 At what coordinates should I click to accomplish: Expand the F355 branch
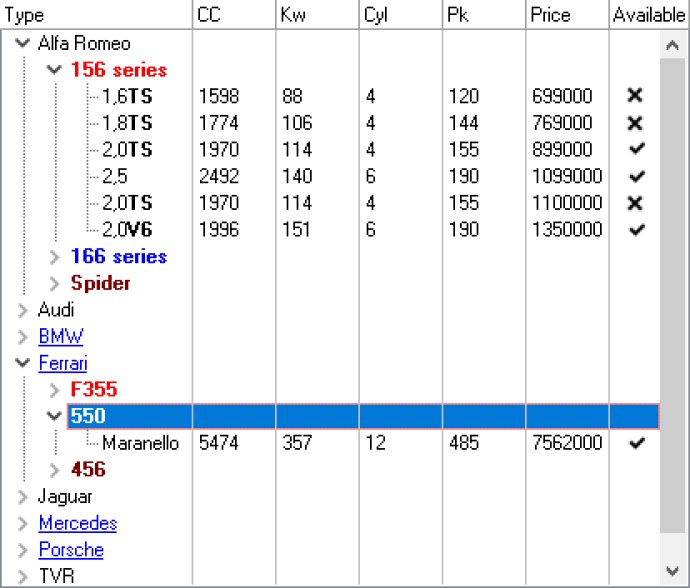point(54,390)
